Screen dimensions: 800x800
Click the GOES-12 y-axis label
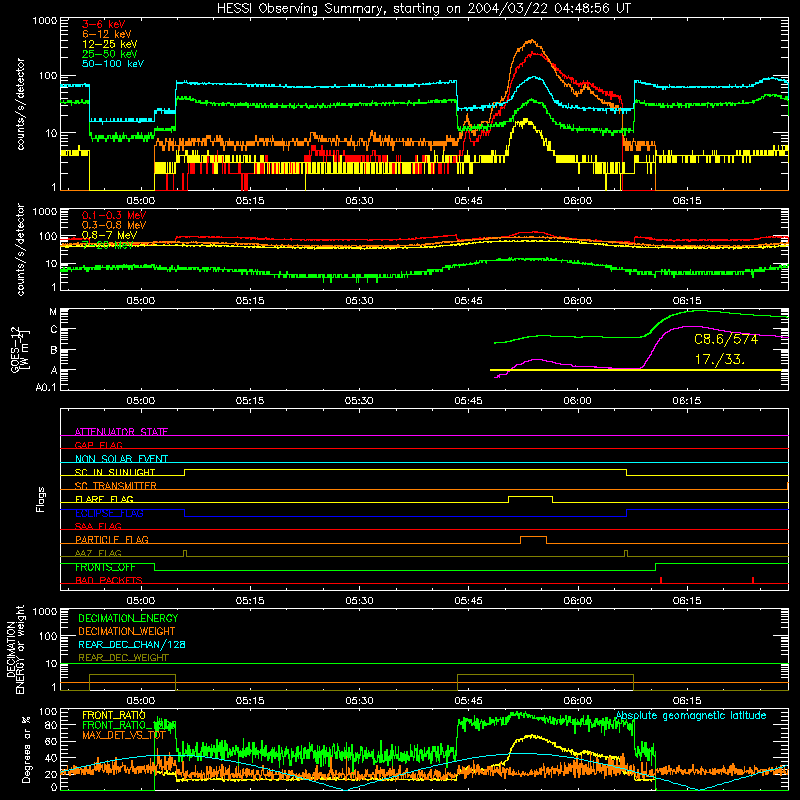pos(20,350)
